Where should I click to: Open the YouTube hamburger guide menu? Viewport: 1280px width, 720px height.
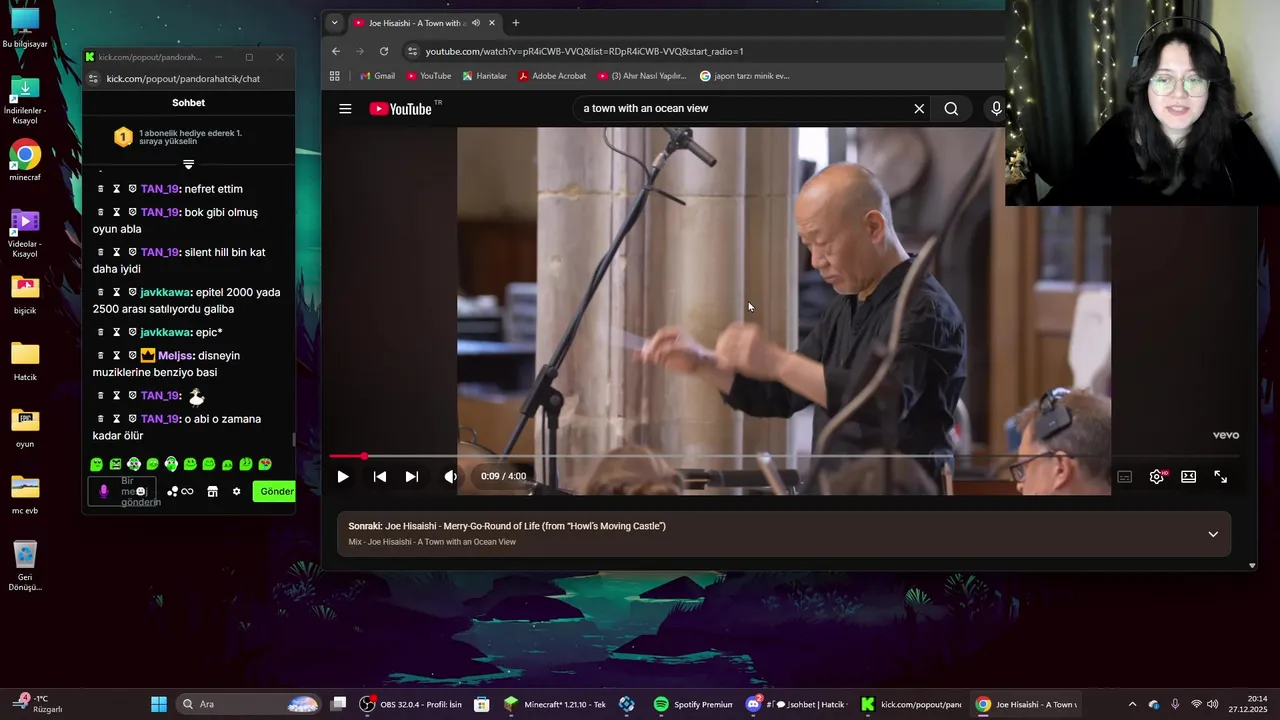coord(345,109)
